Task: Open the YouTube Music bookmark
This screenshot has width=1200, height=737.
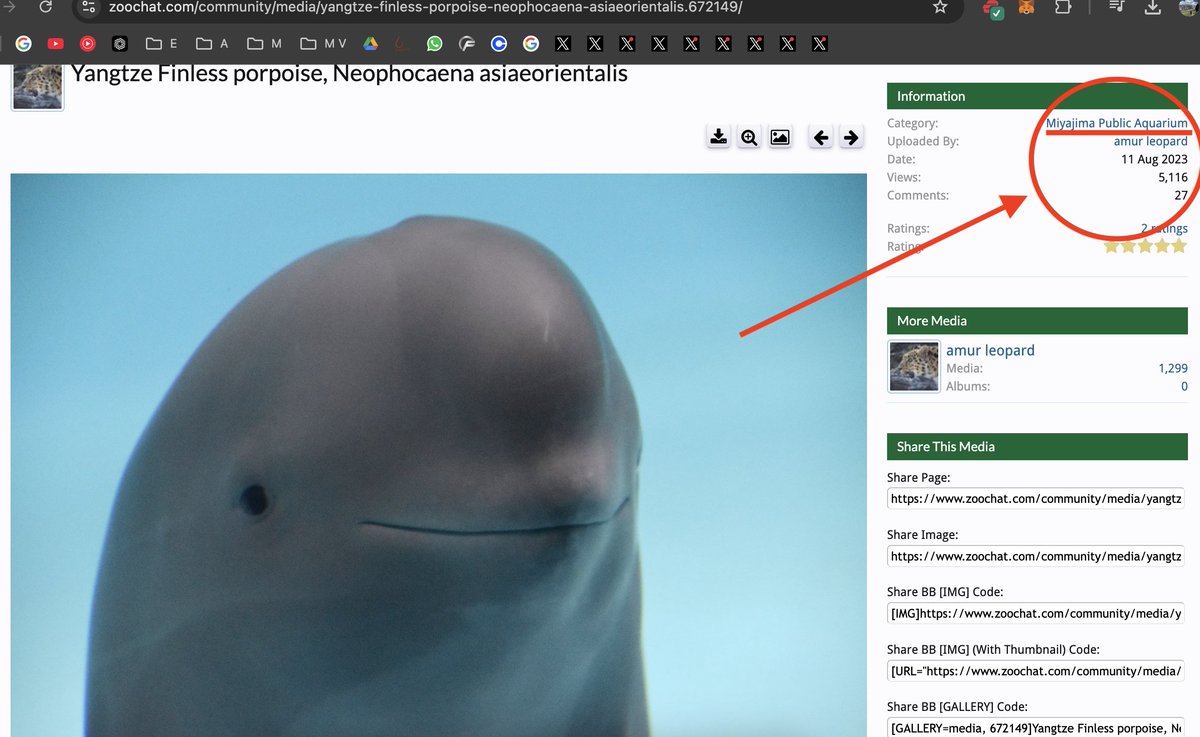Action: (x=87, y=44)
